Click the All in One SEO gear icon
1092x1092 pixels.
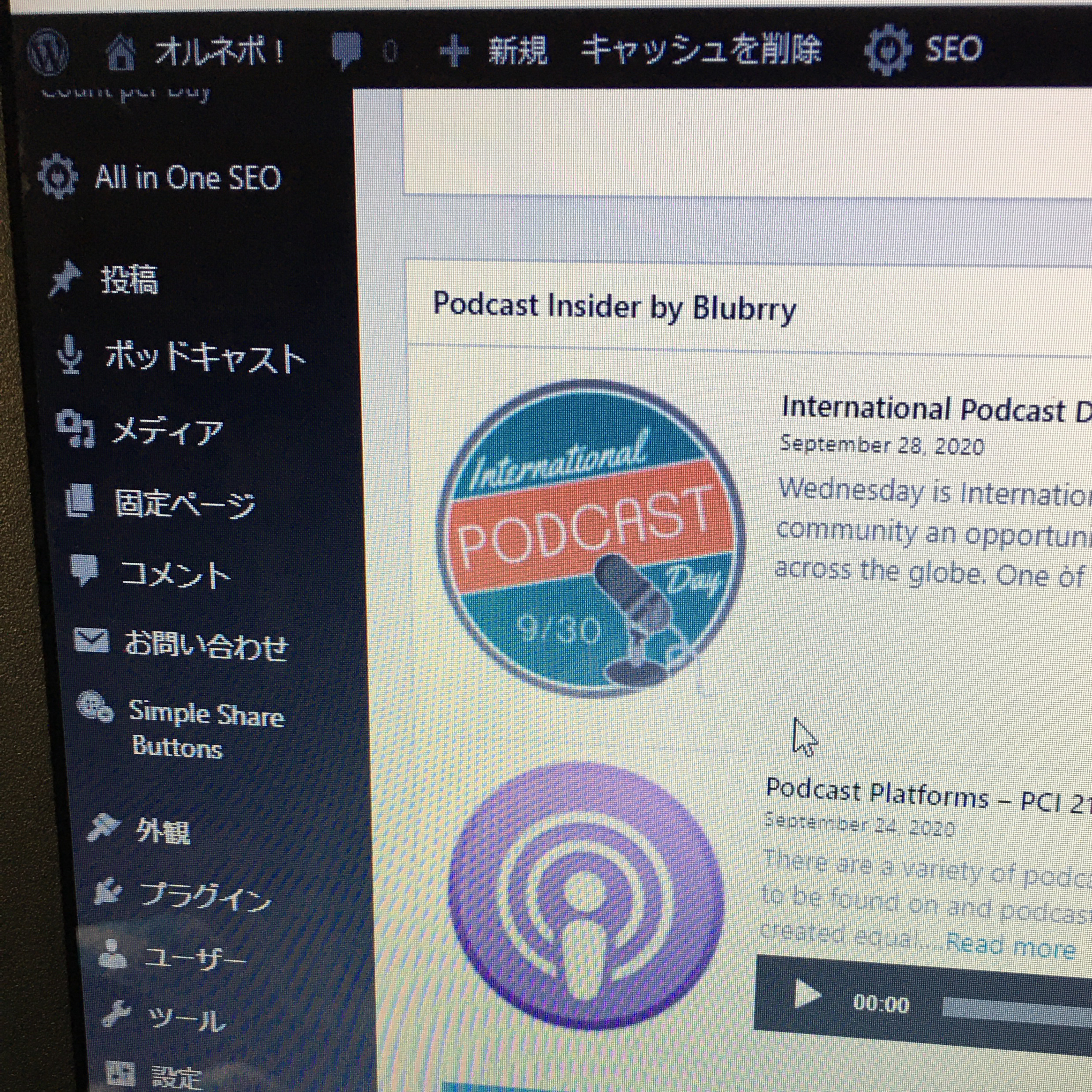click(58, 176)
